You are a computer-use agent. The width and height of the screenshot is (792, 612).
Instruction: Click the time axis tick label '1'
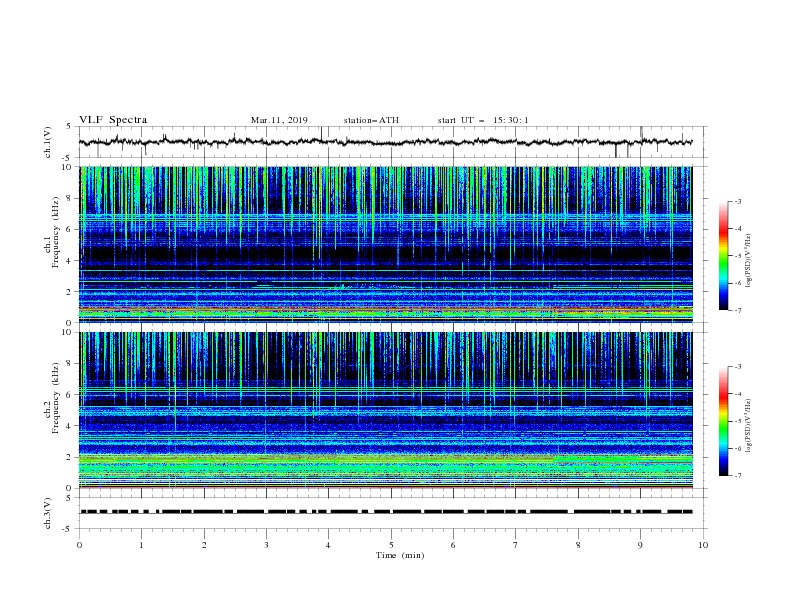141,545
